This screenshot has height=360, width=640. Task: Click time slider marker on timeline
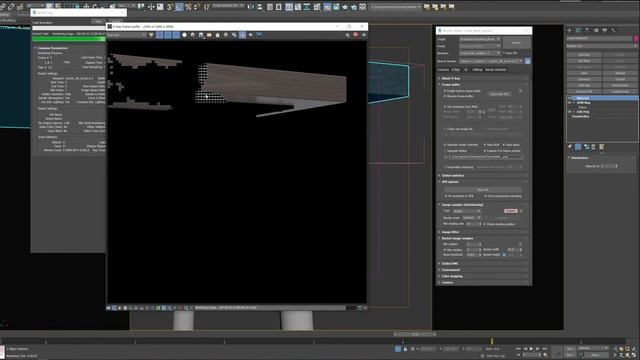pyautogui.click(x=492, y=340)
